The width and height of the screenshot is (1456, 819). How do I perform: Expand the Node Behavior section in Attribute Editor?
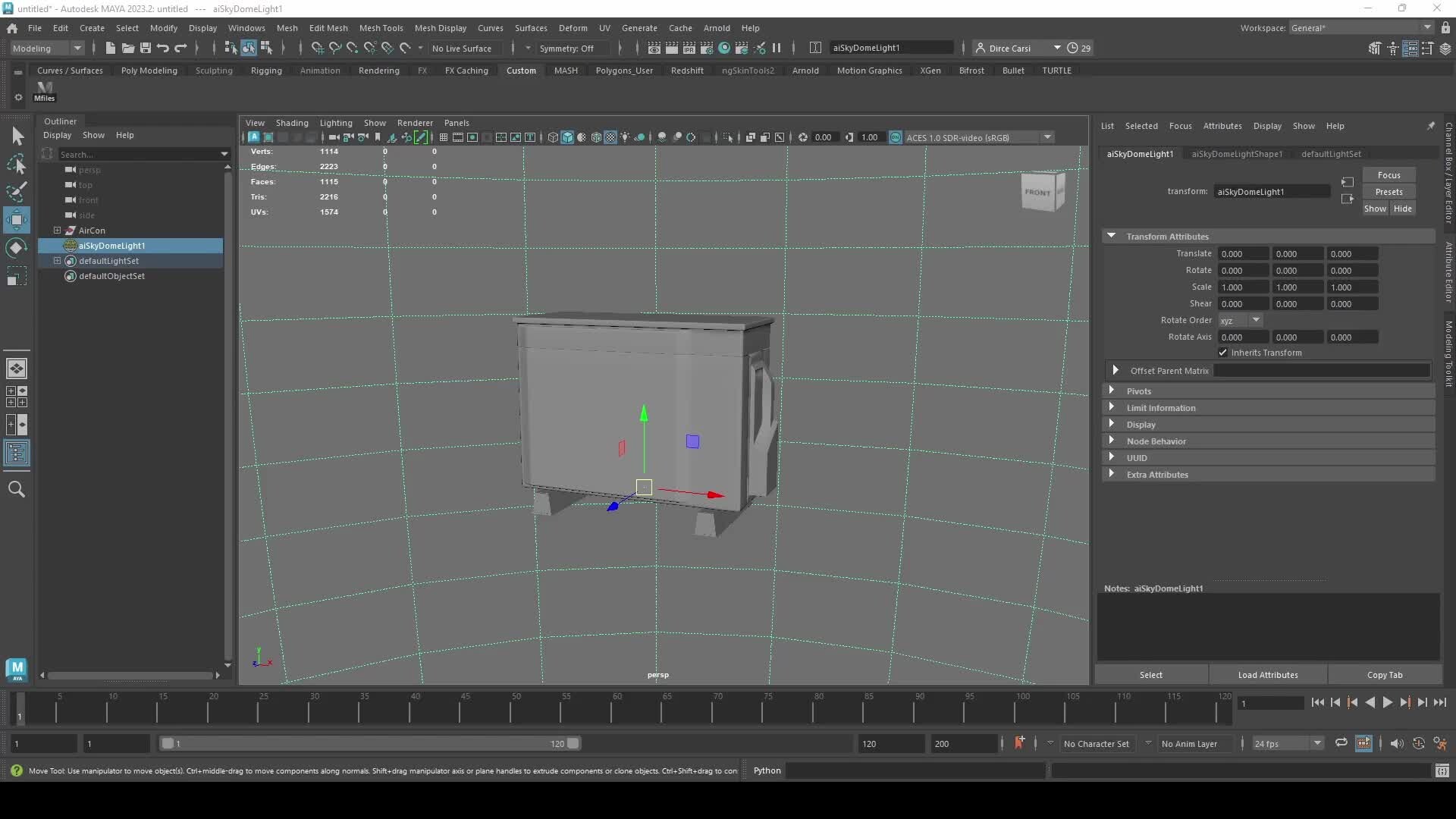tap(1156, 441)
